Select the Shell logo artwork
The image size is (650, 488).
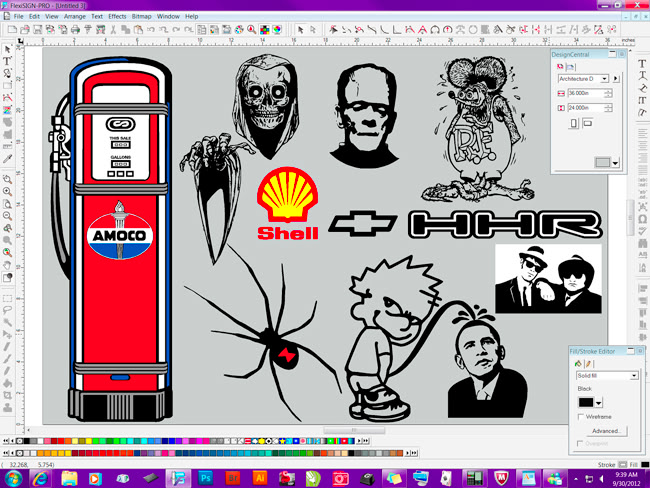[x=288, y=203]
